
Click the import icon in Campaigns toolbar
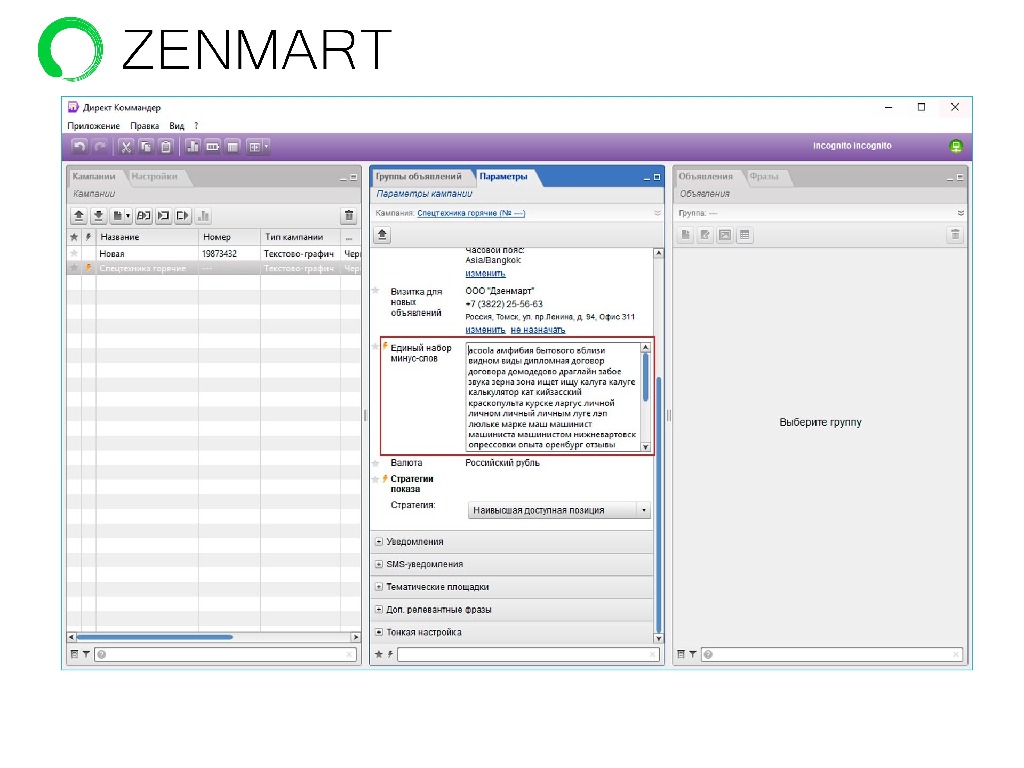coord(163,216)
